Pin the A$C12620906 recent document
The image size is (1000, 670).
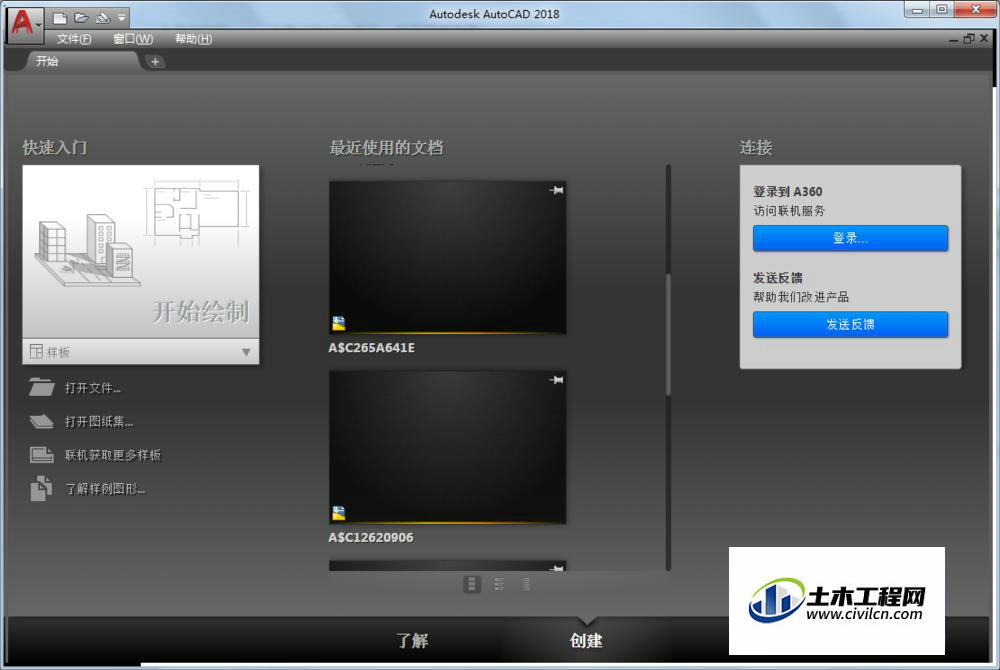click(x=556, y=380)
